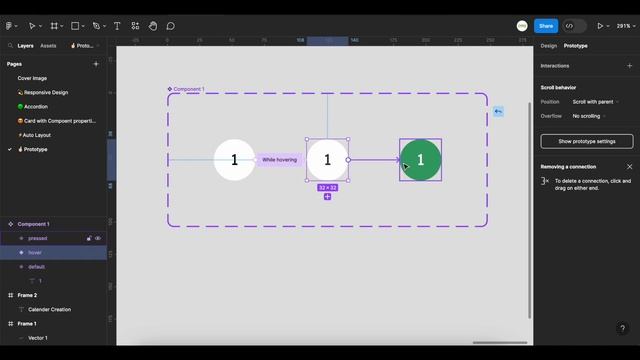Click the Present play icon
This screenshot has height=360, width=640.
pos(600,26)
